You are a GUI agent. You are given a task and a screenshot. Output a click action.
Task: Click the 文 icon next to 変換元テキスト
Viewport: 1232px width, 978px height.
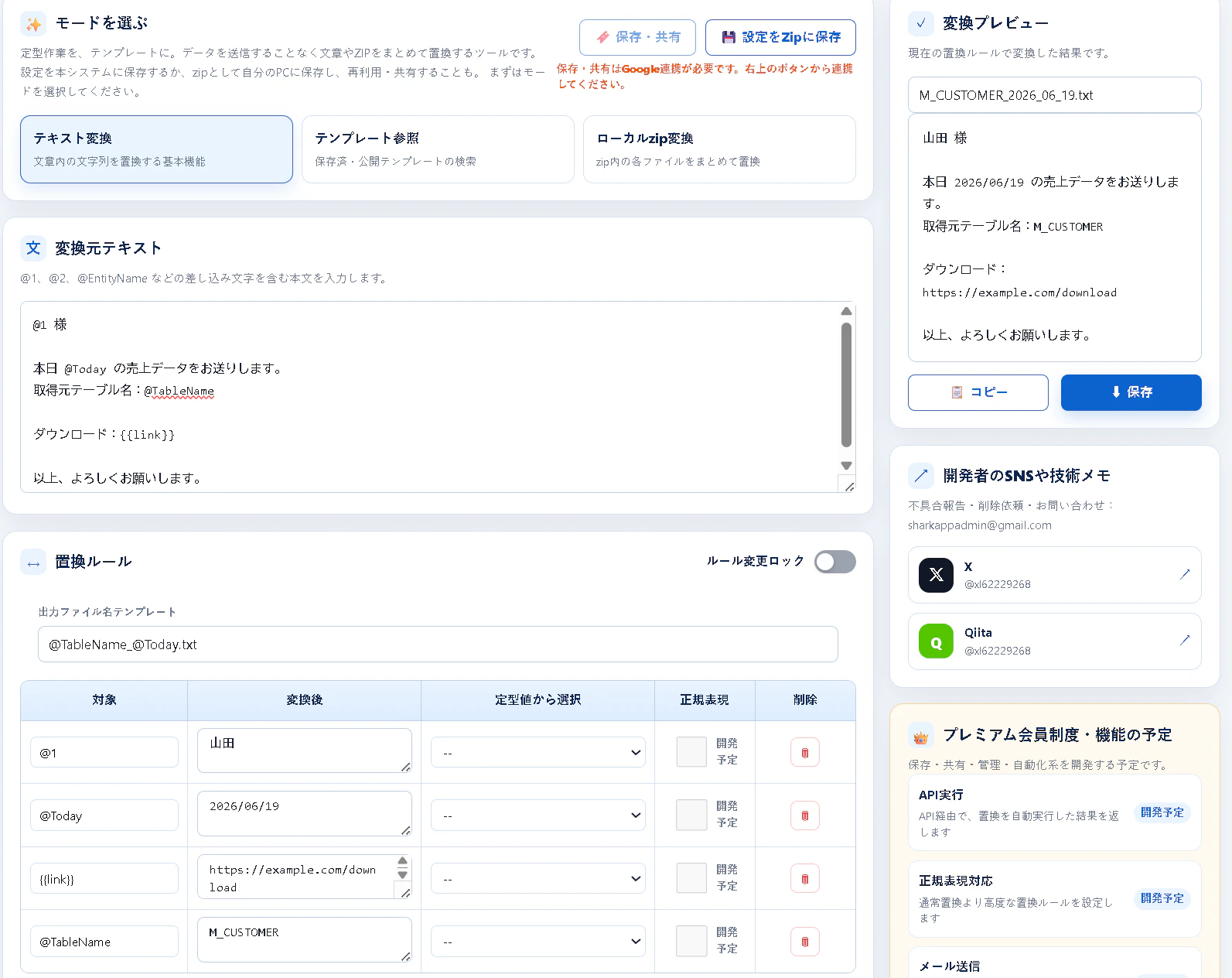pos(33,248)
